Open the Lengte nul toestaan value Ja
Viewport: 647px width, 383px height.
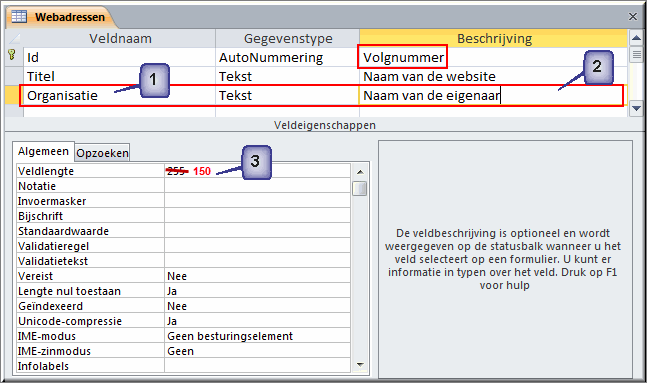click(x=257, y=291)
